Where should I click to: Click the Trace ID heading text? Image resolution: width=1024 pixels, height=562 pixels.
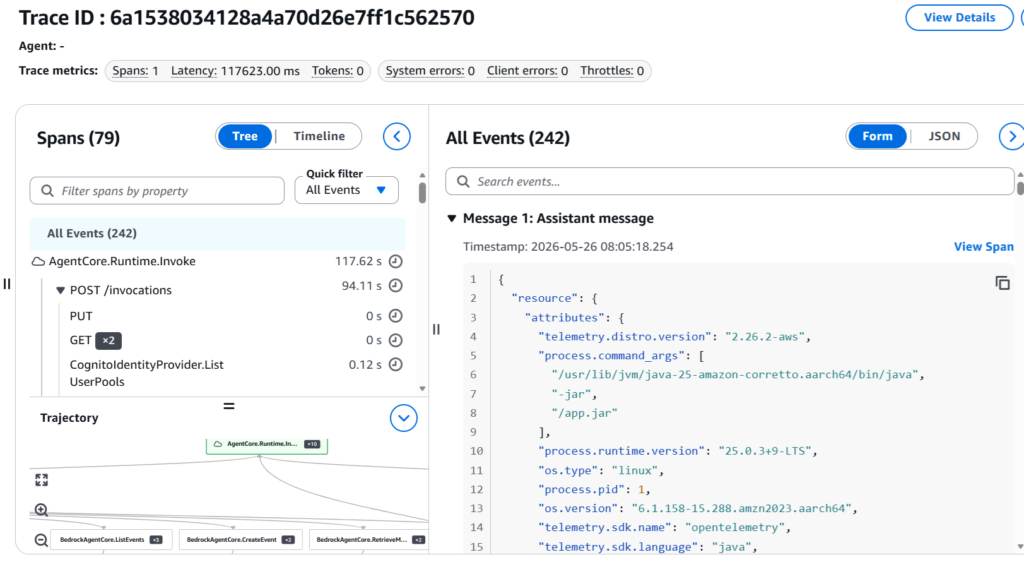point(246,18)
